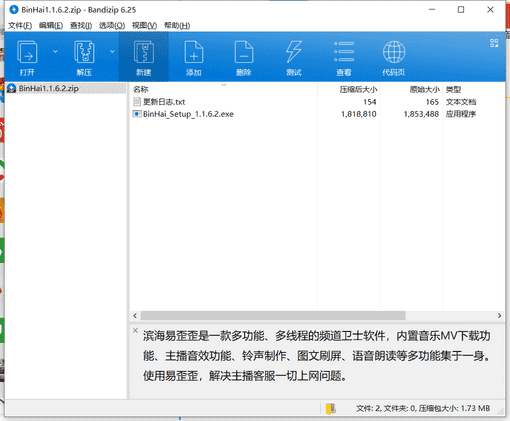This screenshot has height=421, width=510.
Task: Click the 测试 (Test archive) lightning icon
Action: (294, 57)
